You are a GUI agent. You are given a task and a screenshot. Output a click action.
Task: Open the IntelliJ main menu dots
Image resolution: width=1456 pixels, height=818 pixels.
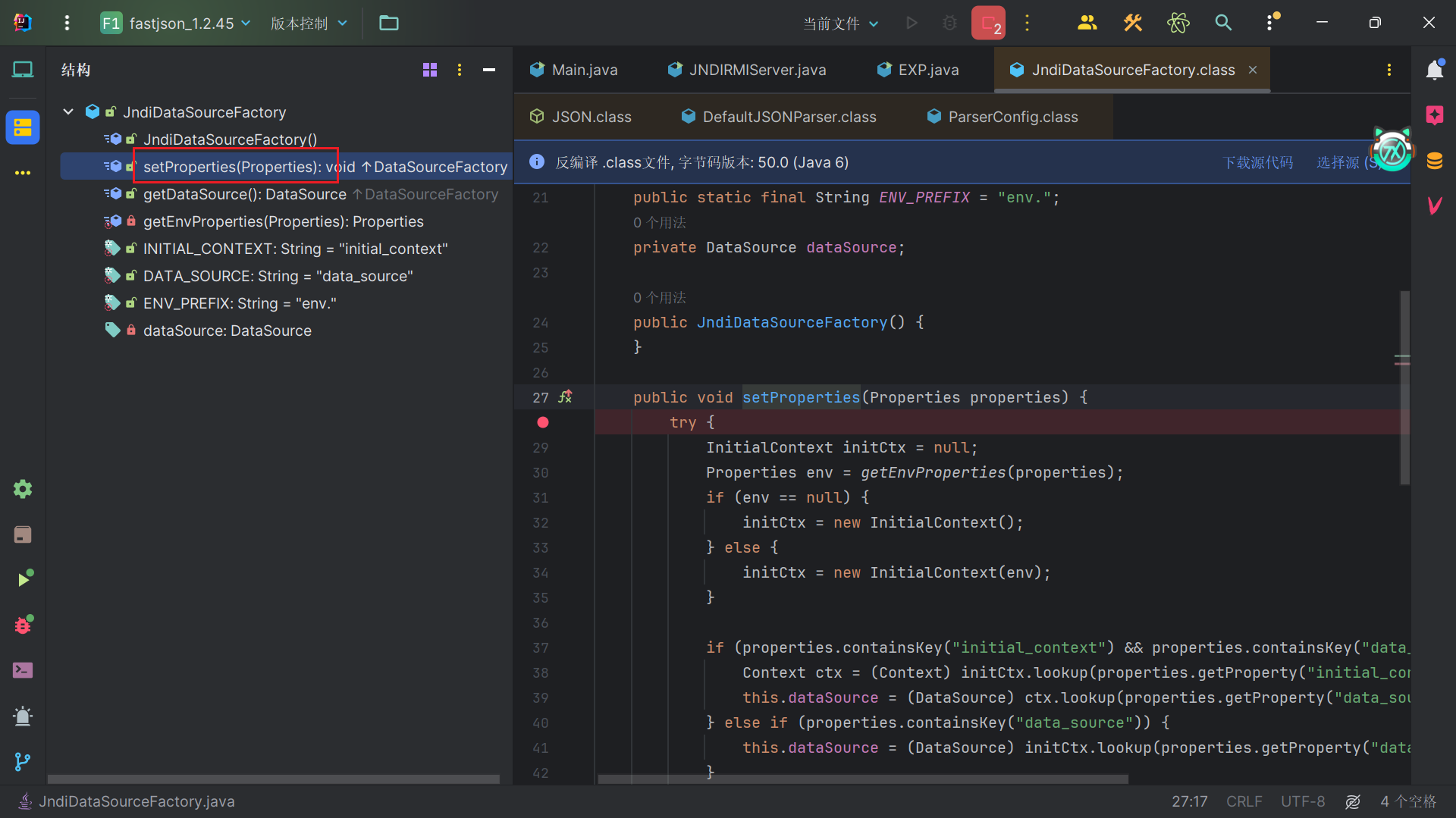(67, 23)
